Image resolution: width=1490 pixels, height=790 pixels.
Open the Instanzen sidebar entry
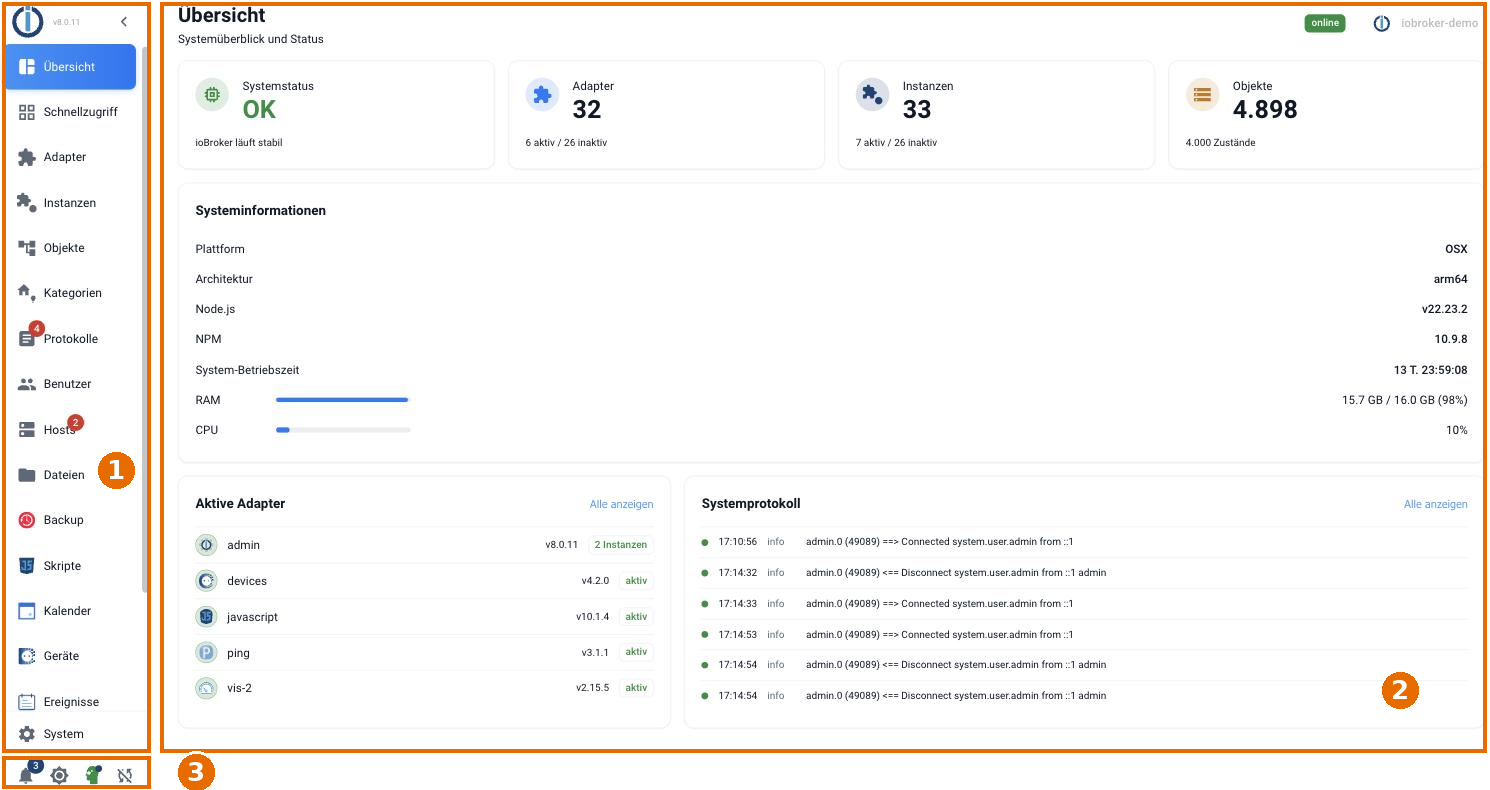tap(71, 203)
